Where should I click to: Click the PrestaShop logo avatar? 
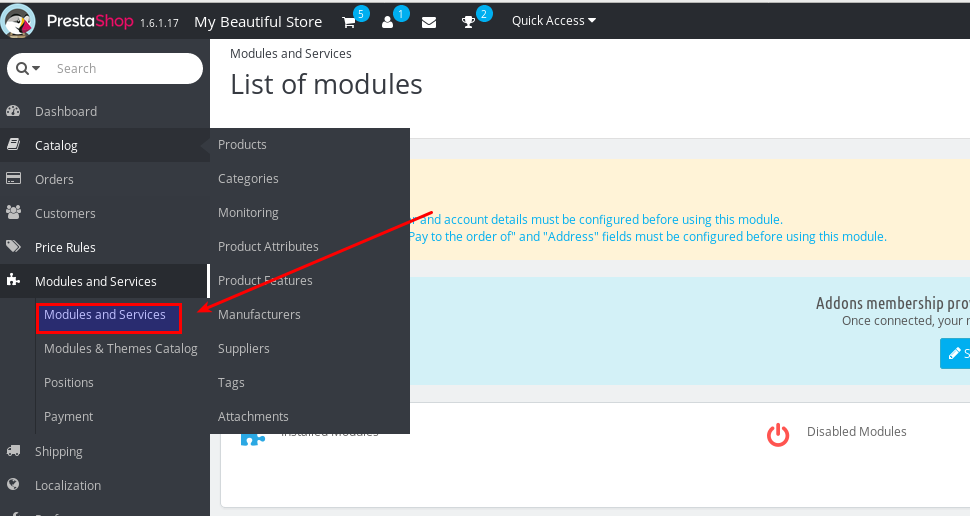[x=18, y=20]
